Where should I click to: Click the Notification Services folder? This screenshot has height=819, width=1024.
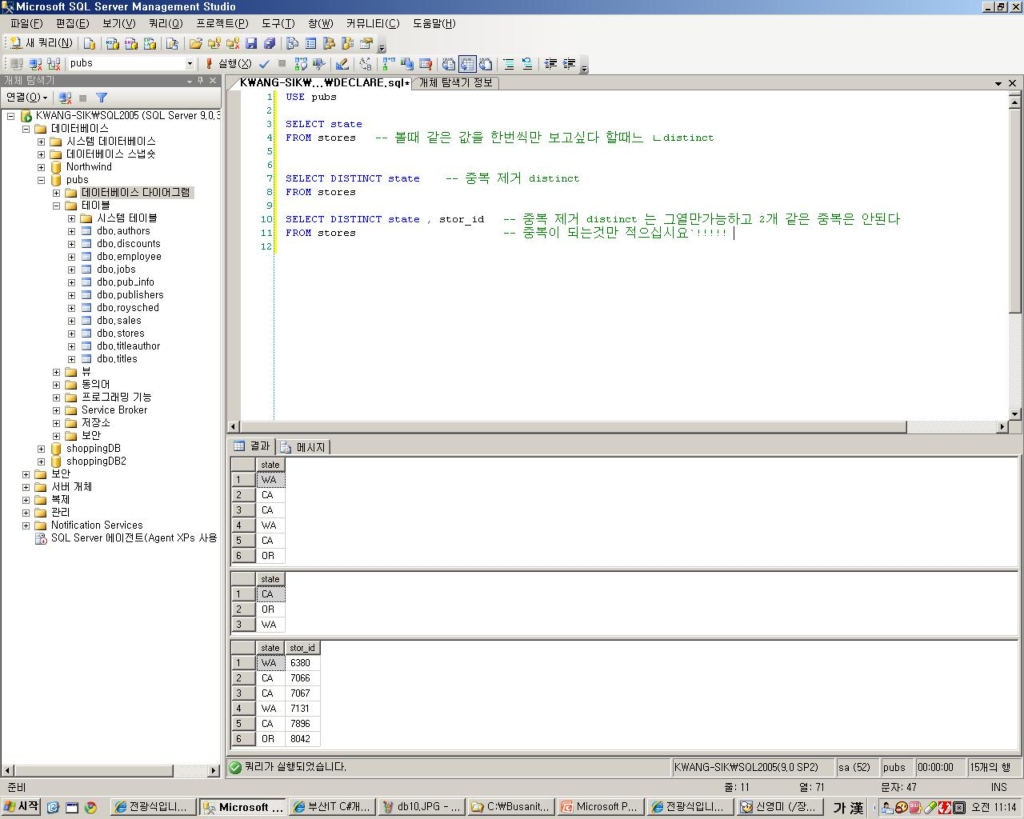click(97, 525)
